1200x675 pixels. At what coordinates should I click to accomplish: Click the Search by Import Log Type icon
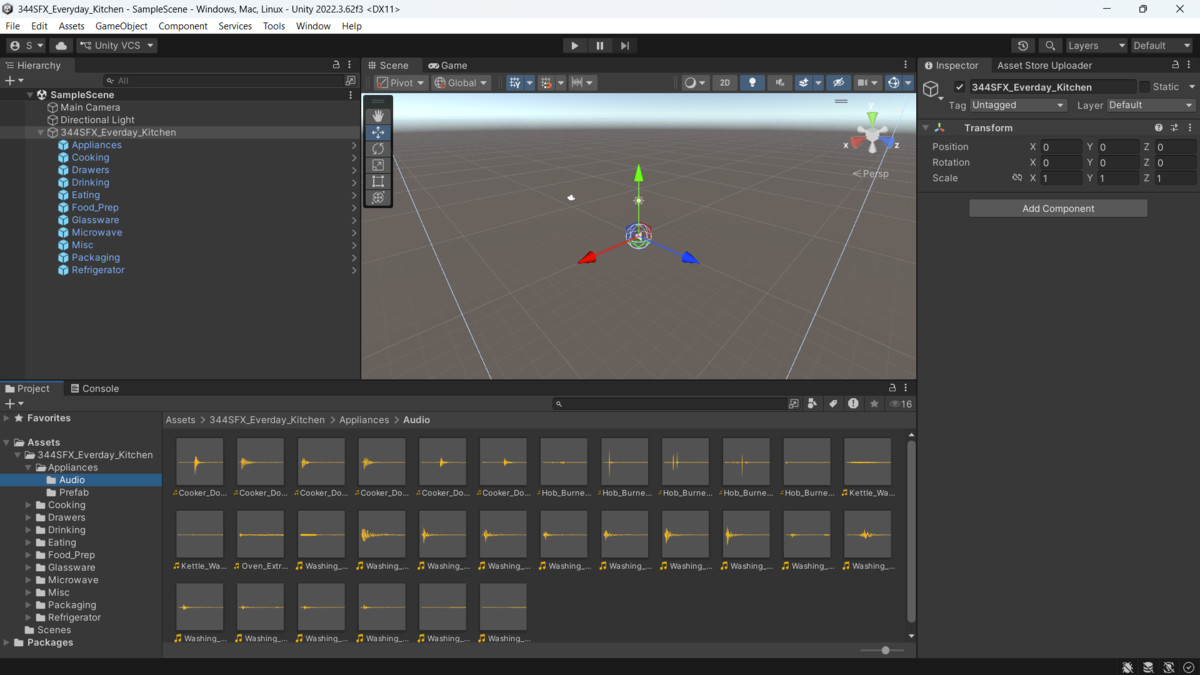853,404
